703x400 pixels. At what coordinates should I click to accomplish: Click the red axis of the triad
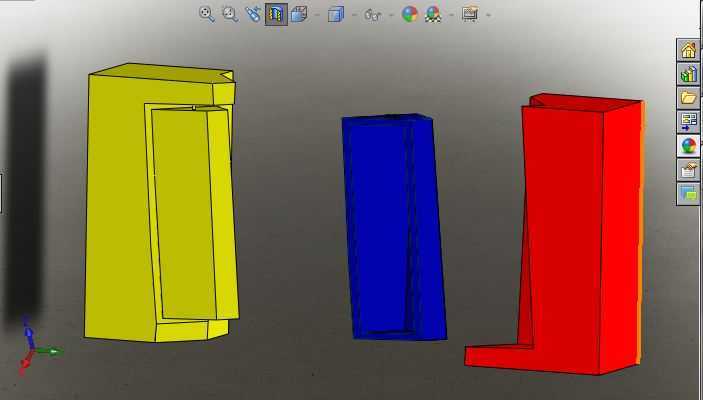click(x=25, y=363)
